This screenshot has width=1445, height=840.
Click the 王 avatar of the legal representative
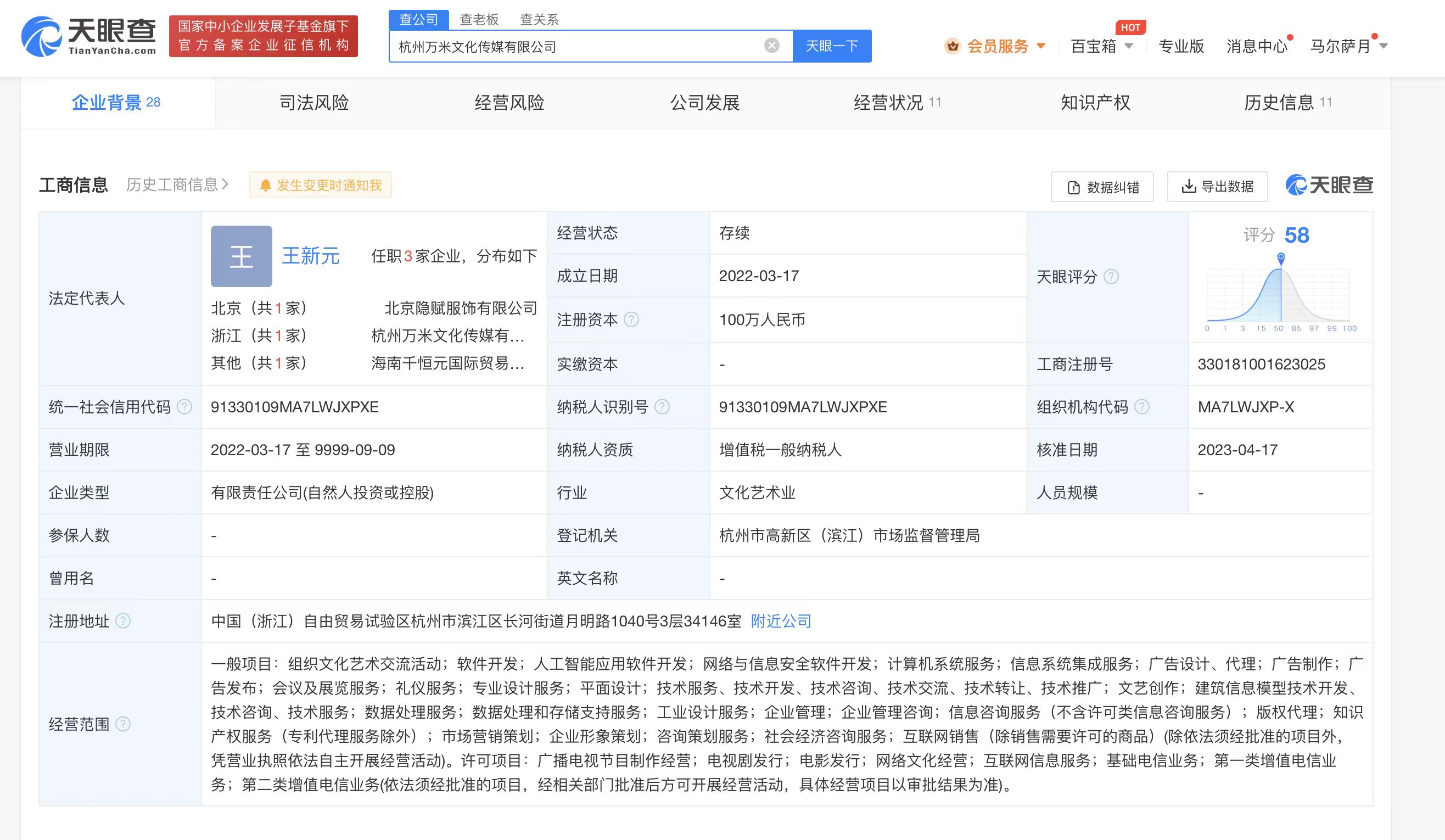click(x=242, y=256)
